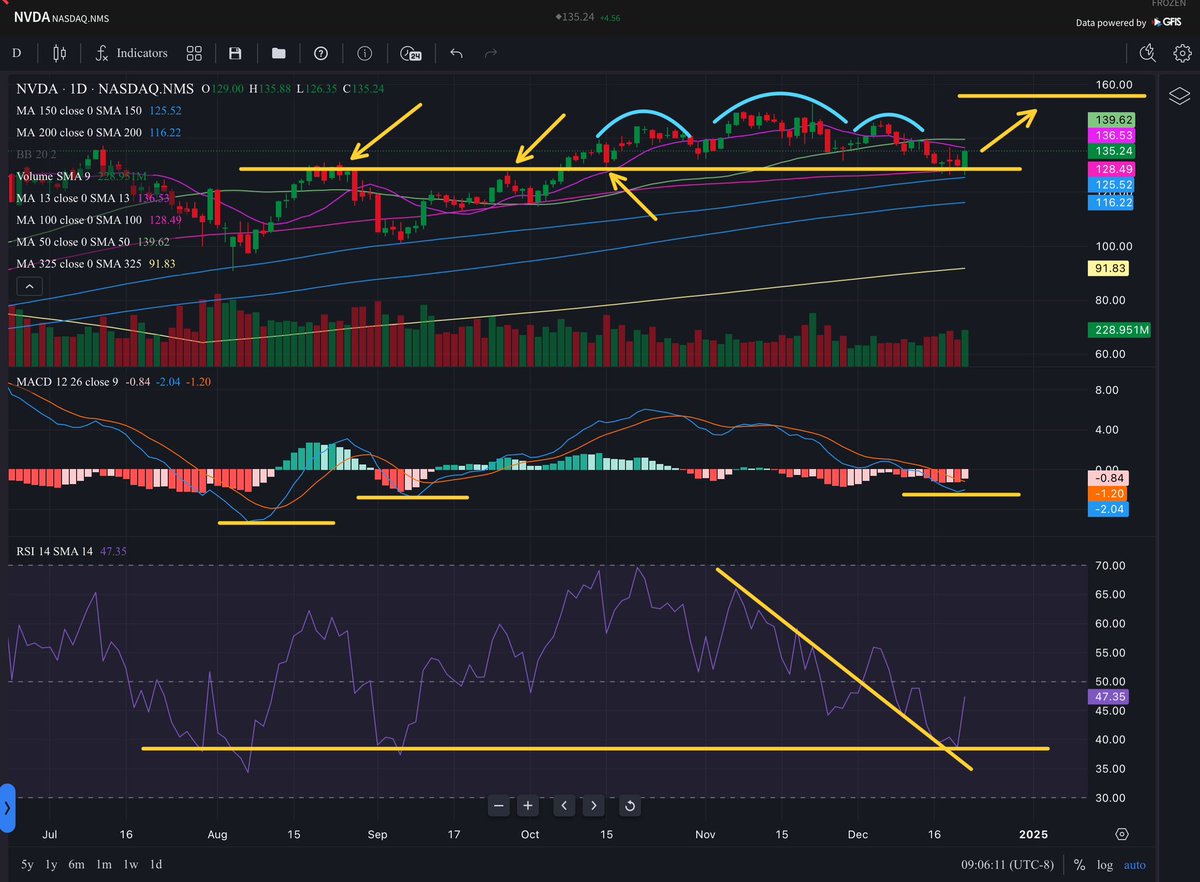Zoom out the chart with minus button

pos(500,805)
